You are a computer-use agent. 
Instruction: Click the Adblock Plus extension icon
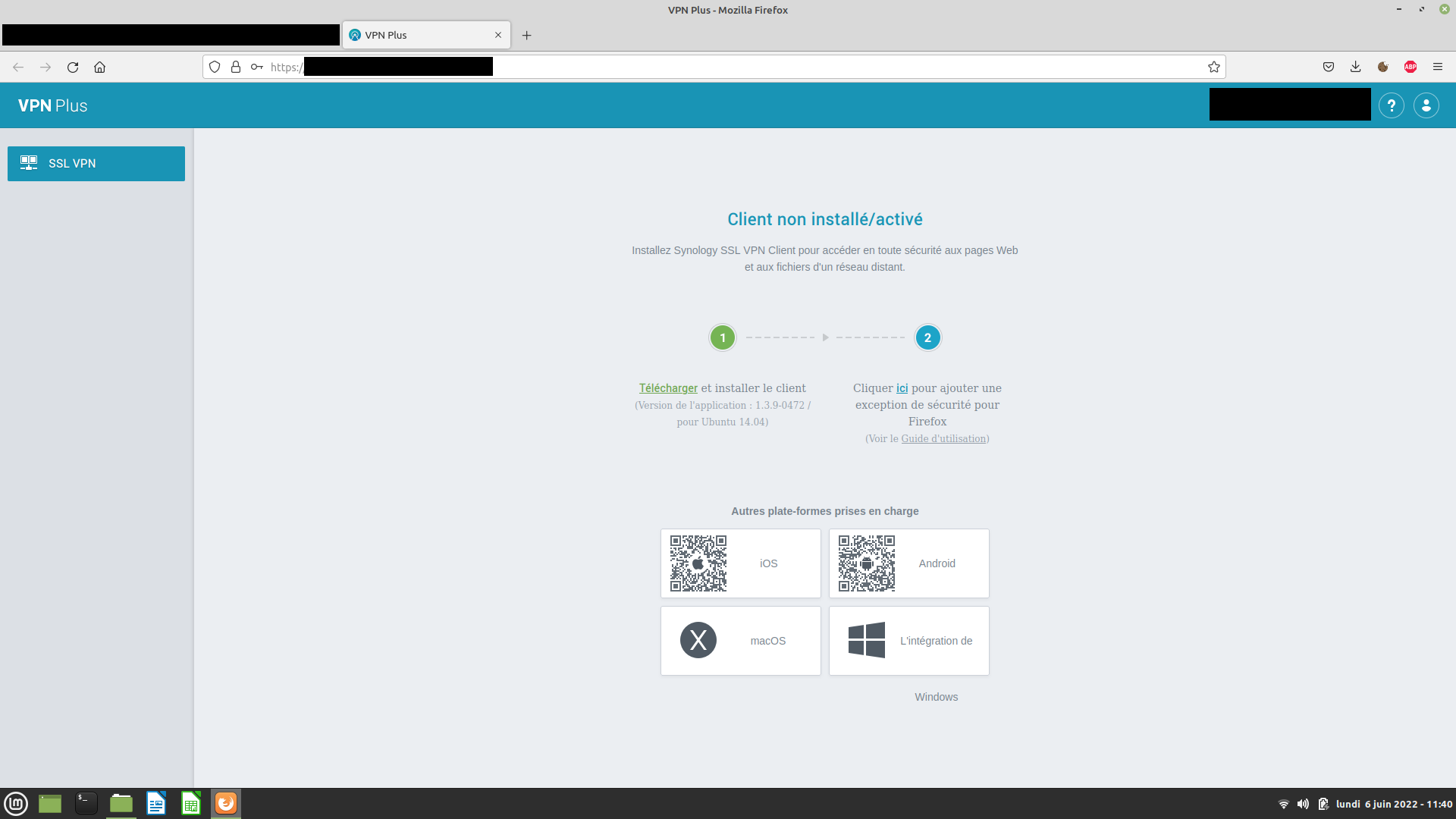(1410, 67)
